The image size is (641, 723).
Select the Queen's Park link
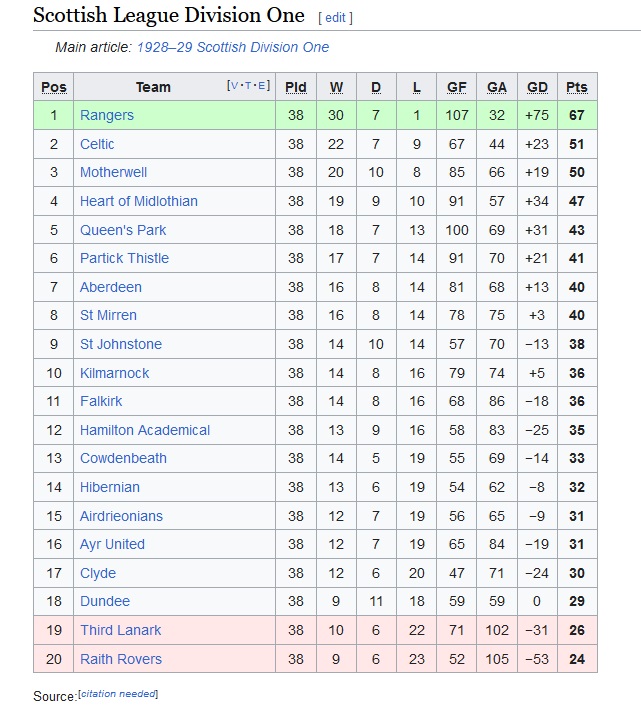pyautogui.click(x=123, y=230)
